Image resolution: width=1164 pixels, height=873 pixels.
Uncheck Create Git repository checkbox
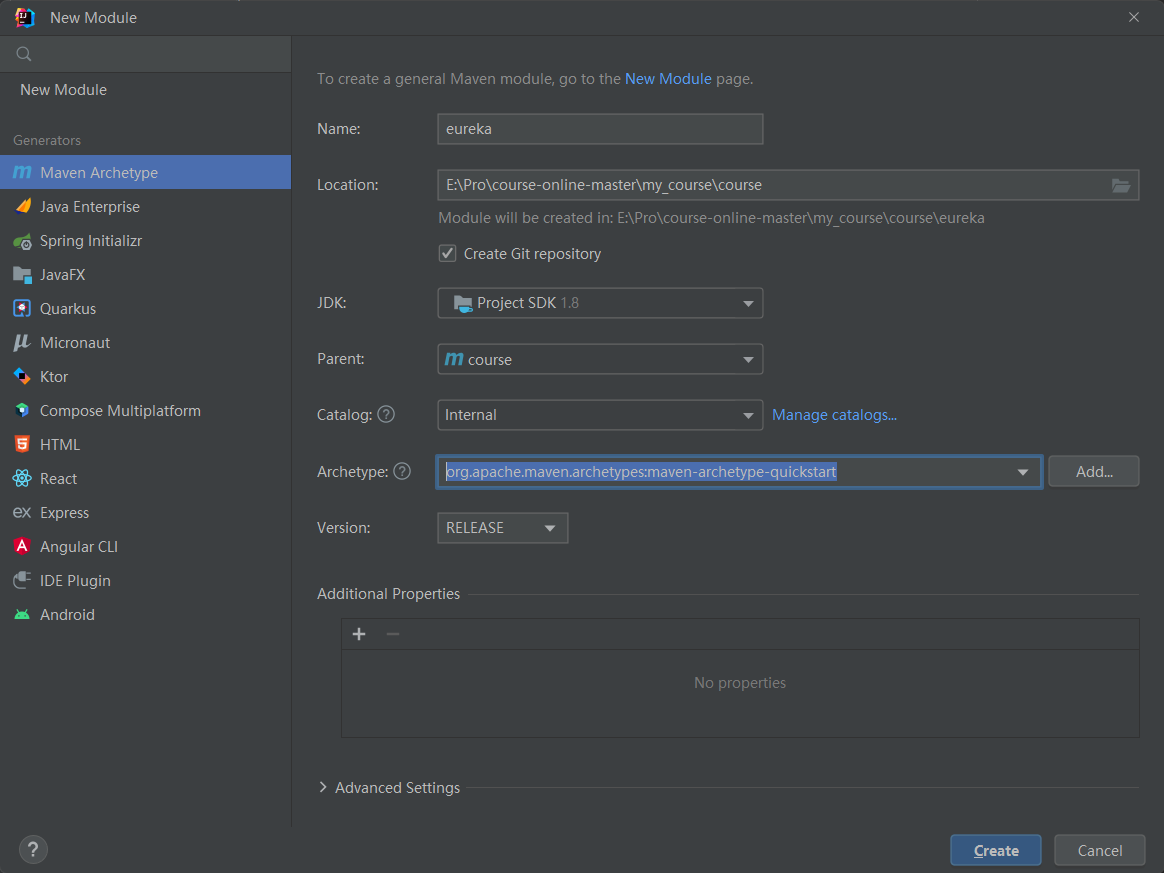pos(448,254)
